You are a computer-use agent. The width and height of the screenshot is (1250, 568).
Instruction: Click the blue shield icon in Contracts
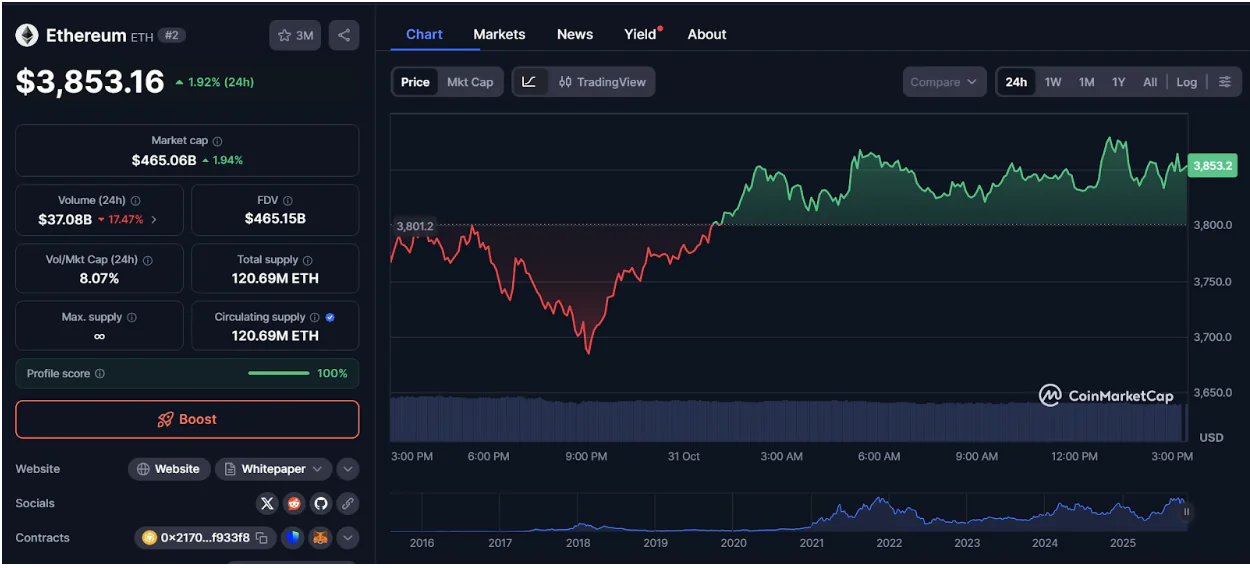click(293, 538)
